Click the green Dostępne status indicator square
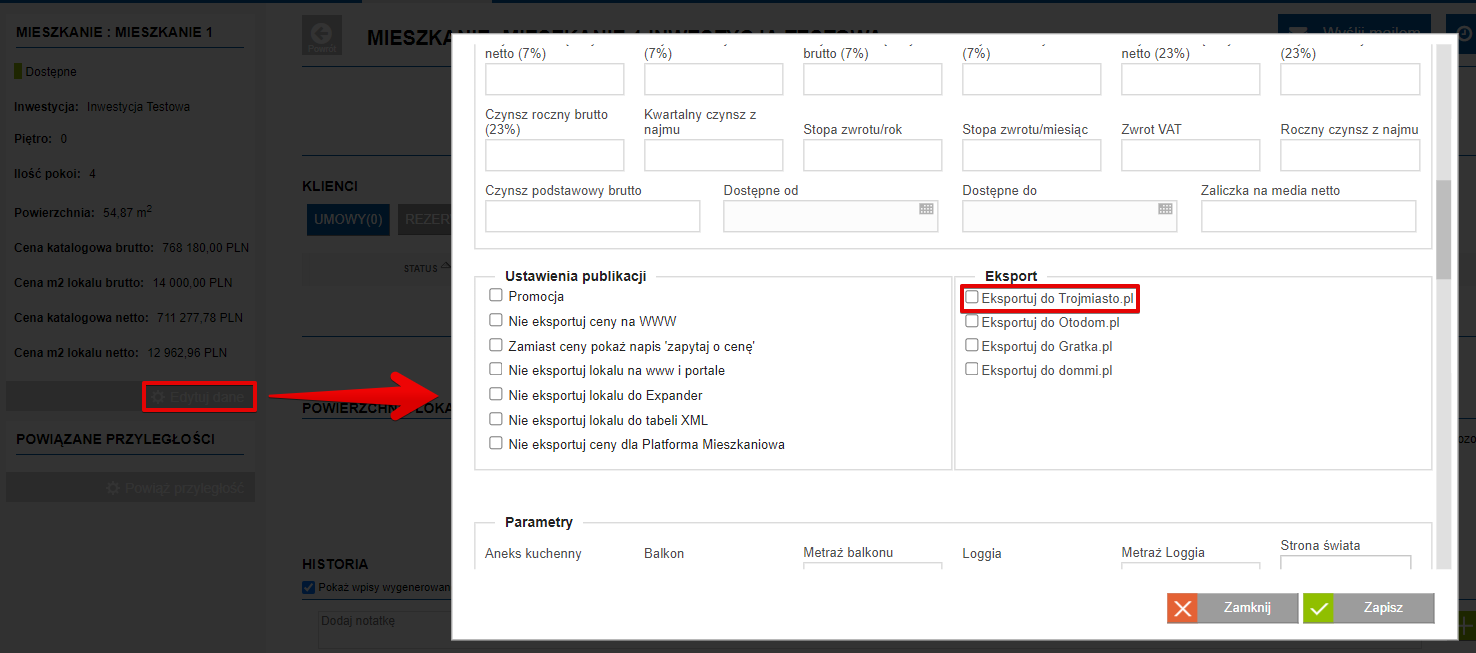Screen dimensions: 1476x653 (18, 72)
